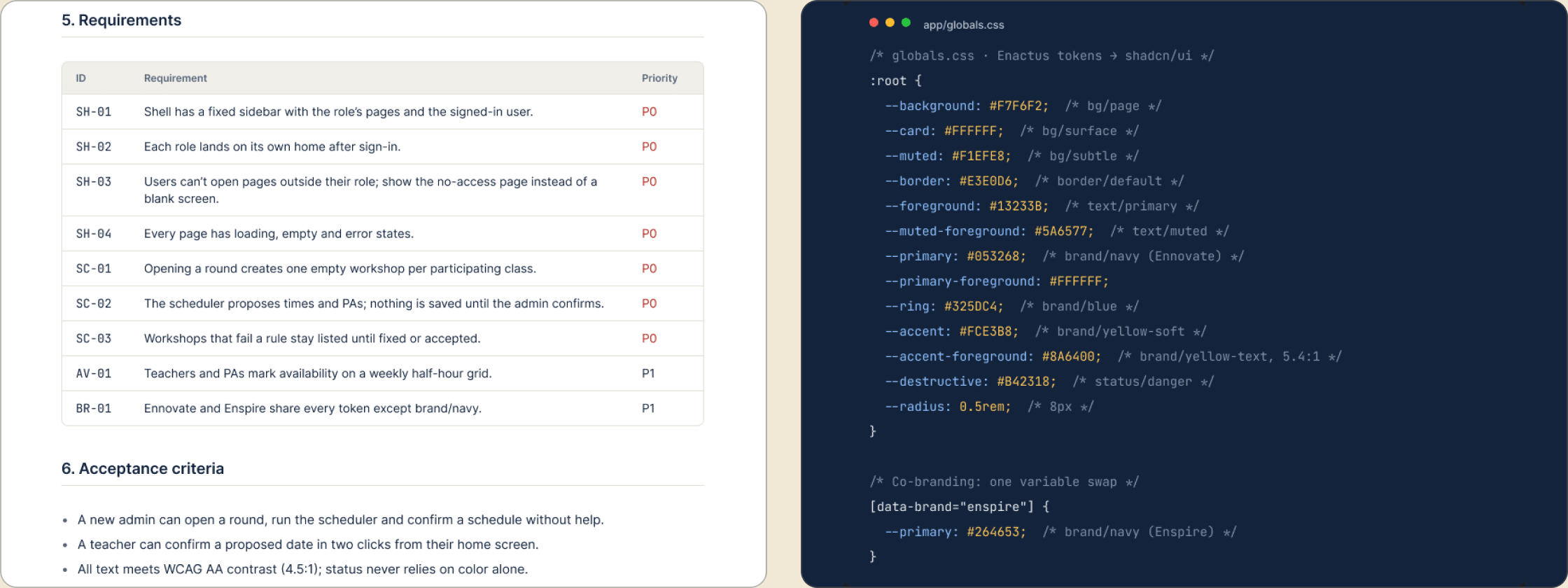Click the 'Opening a round creates' requirement text

pyautogui.click(x=339, y=269)
